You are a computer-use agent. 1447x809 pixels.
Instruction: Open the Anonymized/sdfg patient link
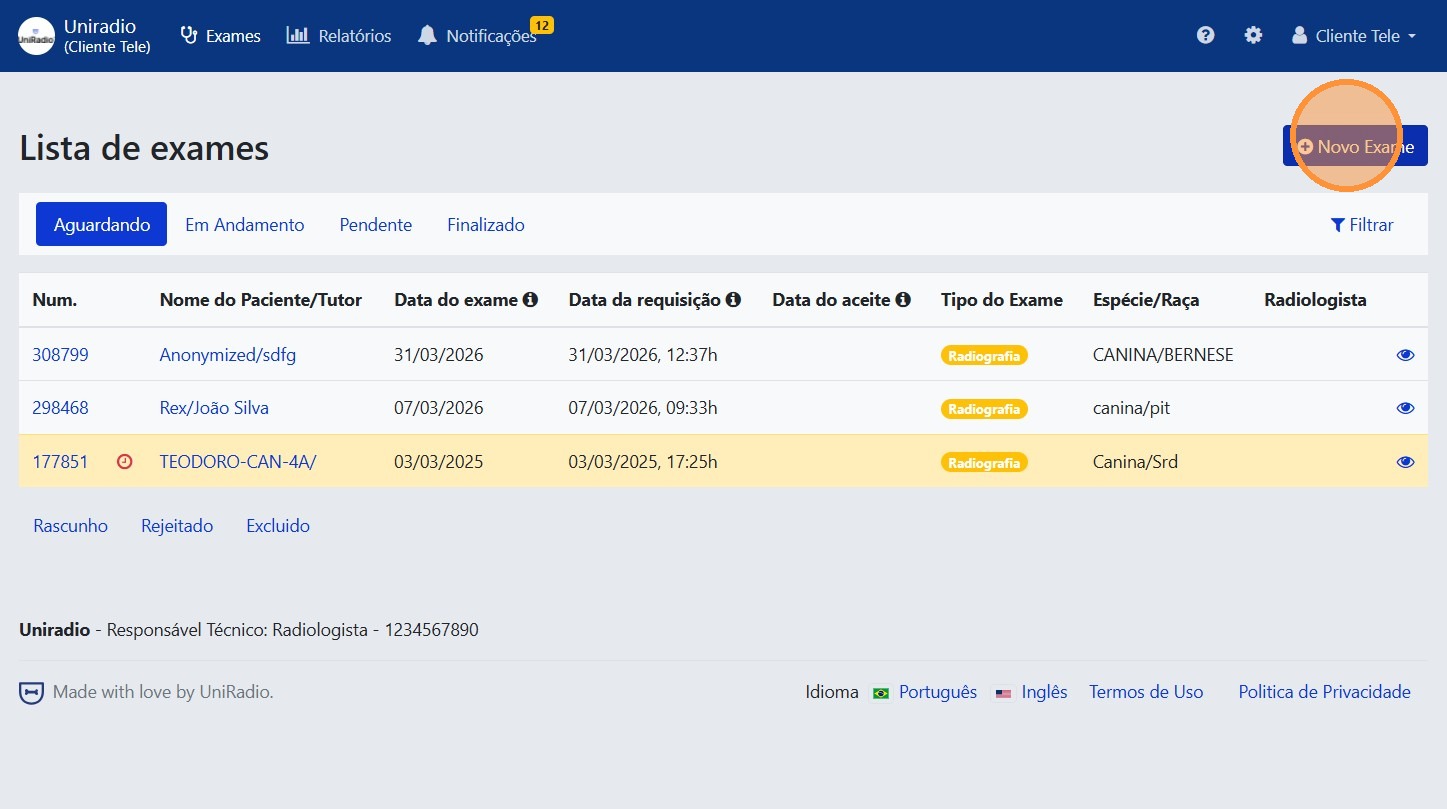tap(227, 355)
